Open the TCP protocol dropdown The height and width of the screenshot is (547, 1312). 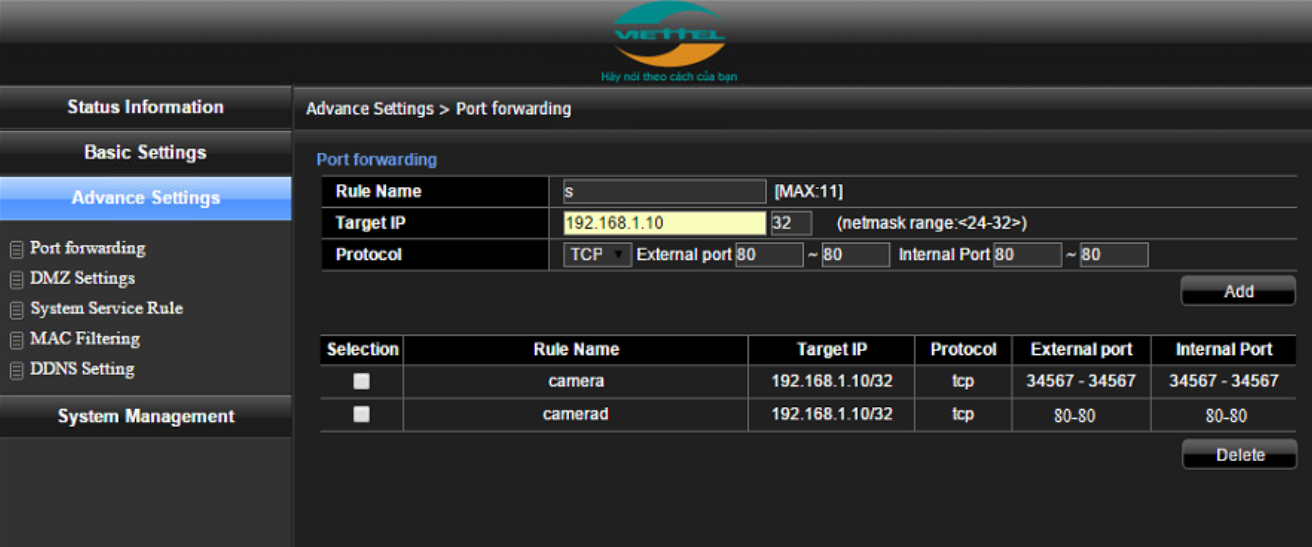point(597,255)
